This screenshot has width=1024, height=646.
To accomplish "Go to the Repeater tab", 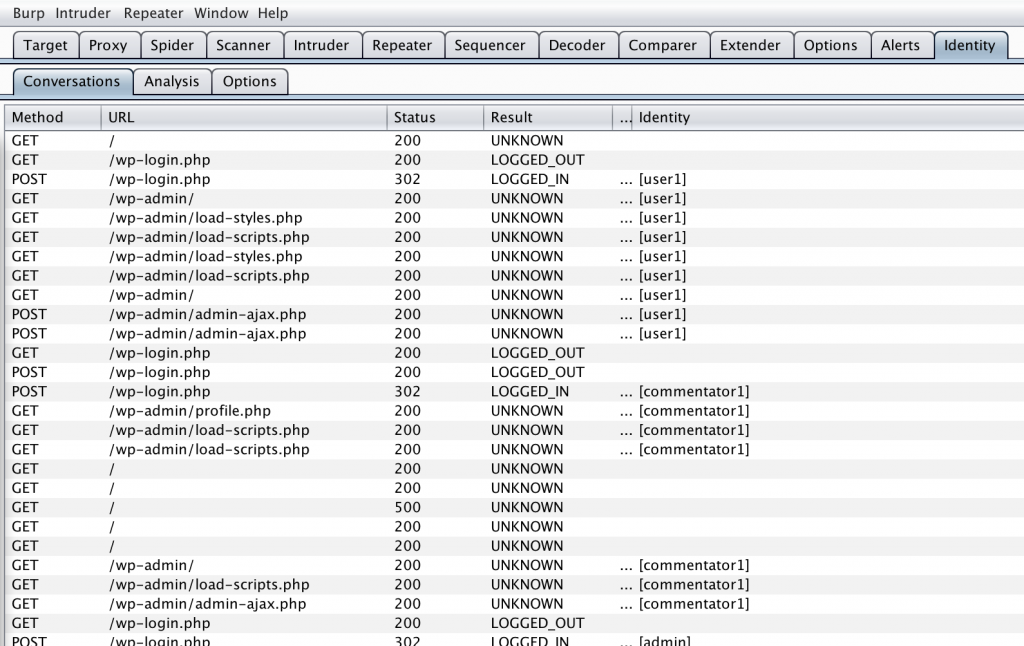I will pyautogui.click(x=402, y=45).
